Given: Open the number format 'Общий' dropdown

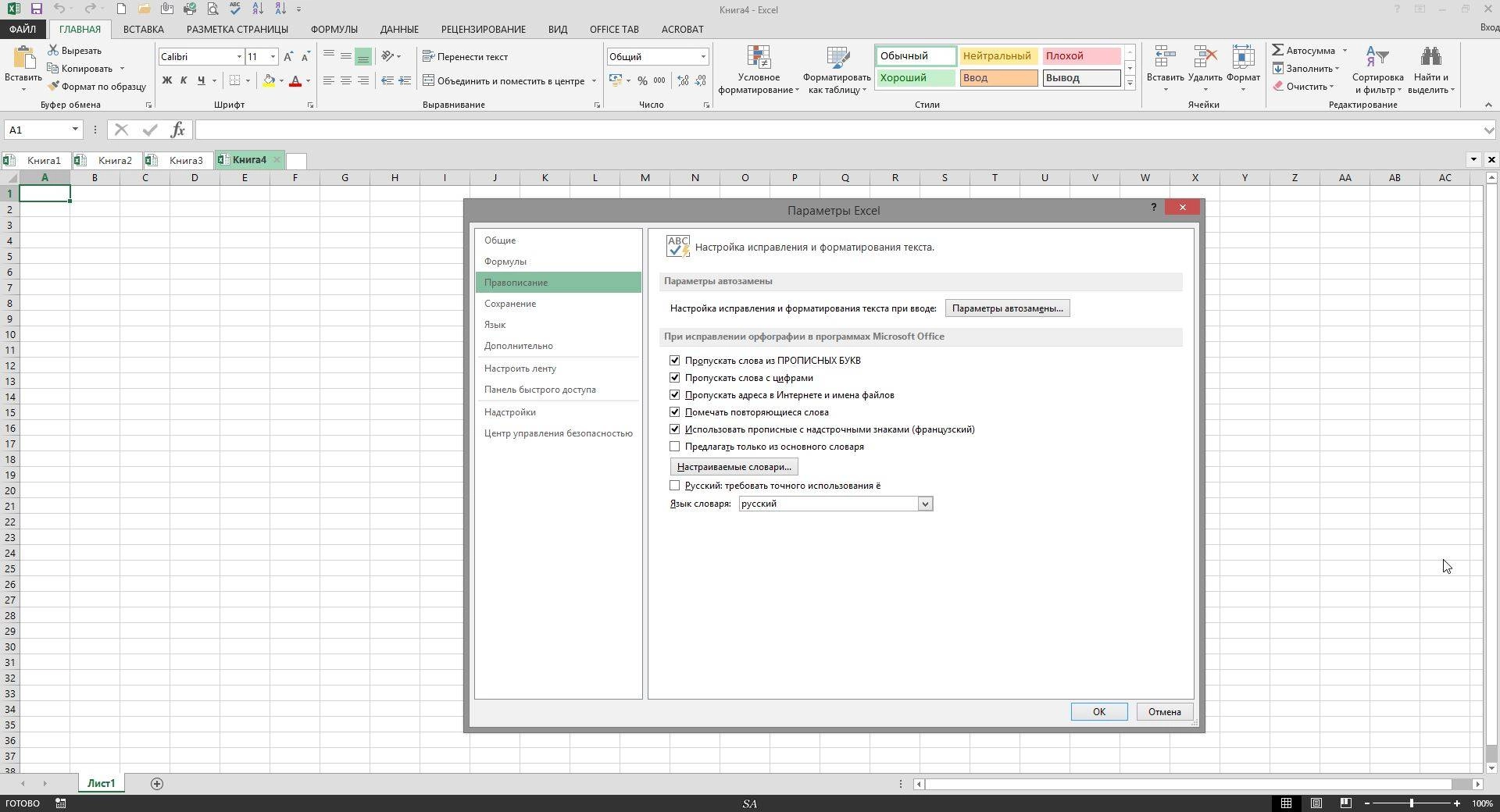Looking at the screenshot, I should 703,56.
